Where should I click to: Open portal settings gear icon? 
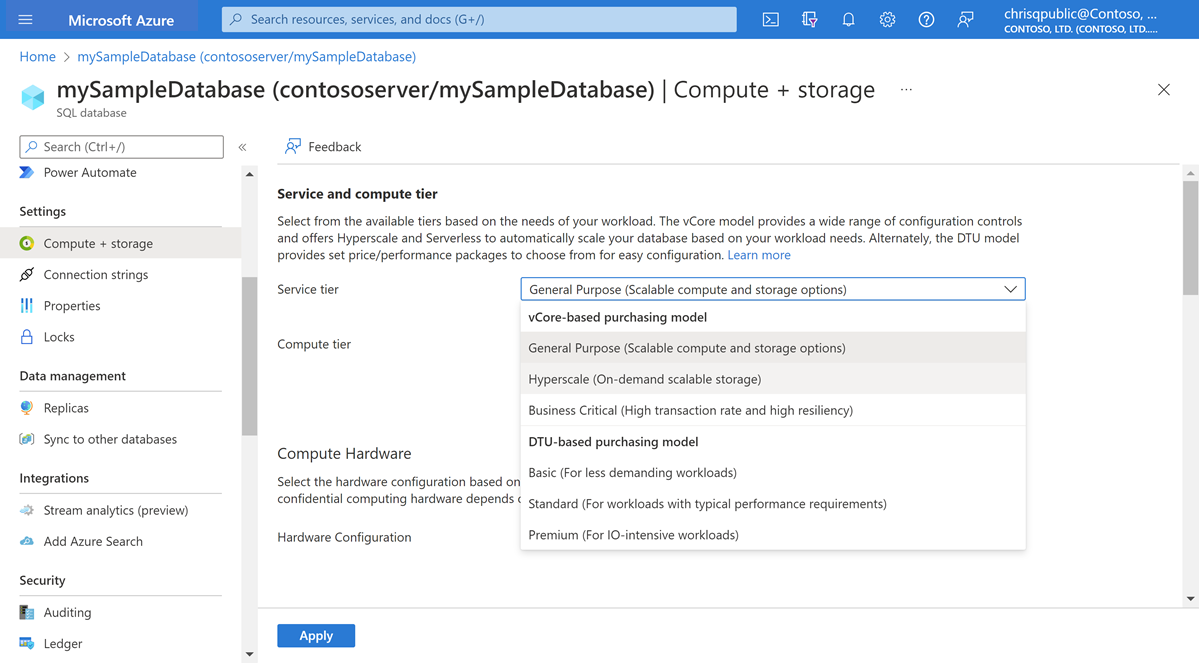click(887, 20)
